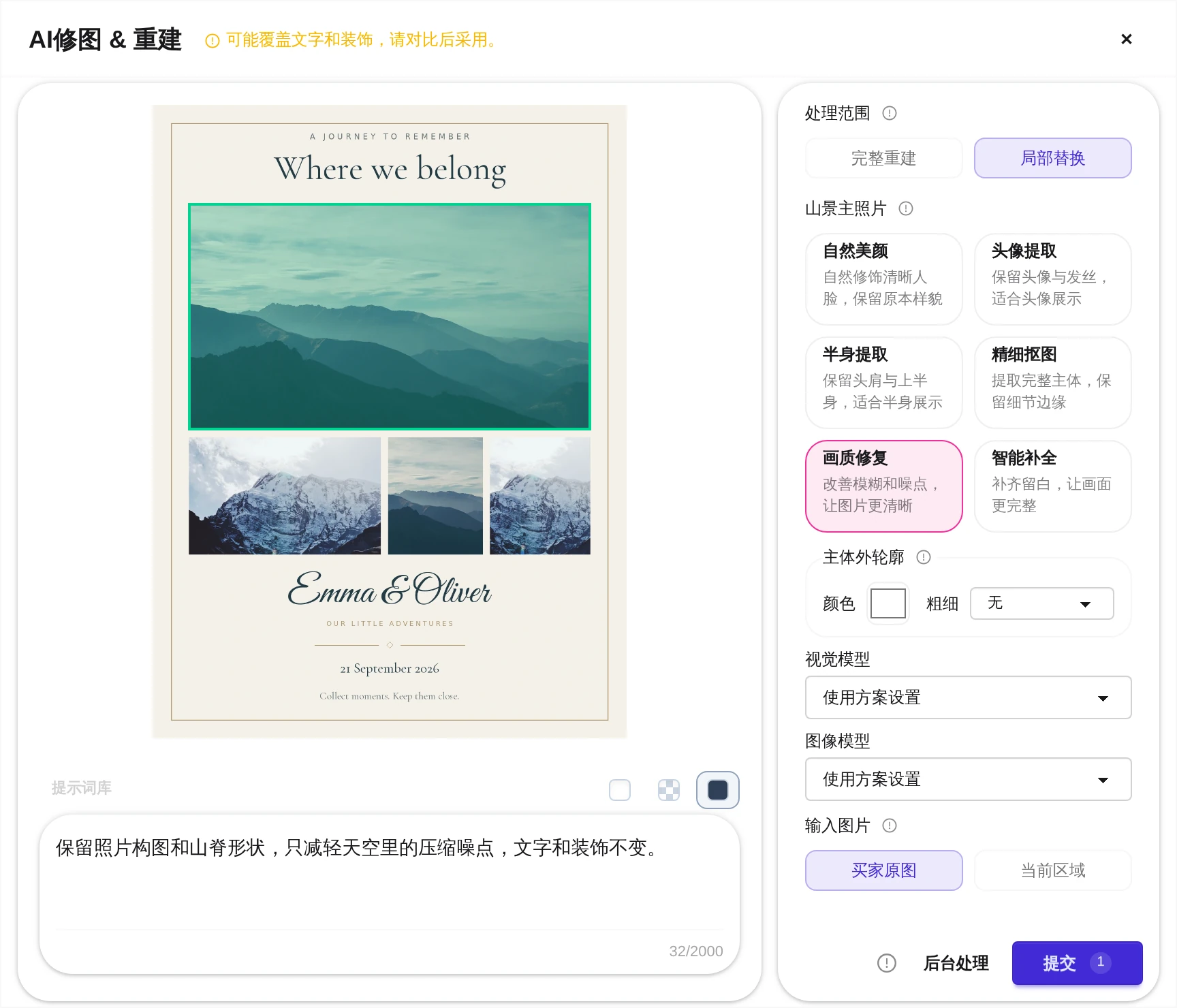This screenshot has width=1177, height=1008.
Task: Select the 半身提取 preset card
Action: pyautogui.click(x=884, y=383)
